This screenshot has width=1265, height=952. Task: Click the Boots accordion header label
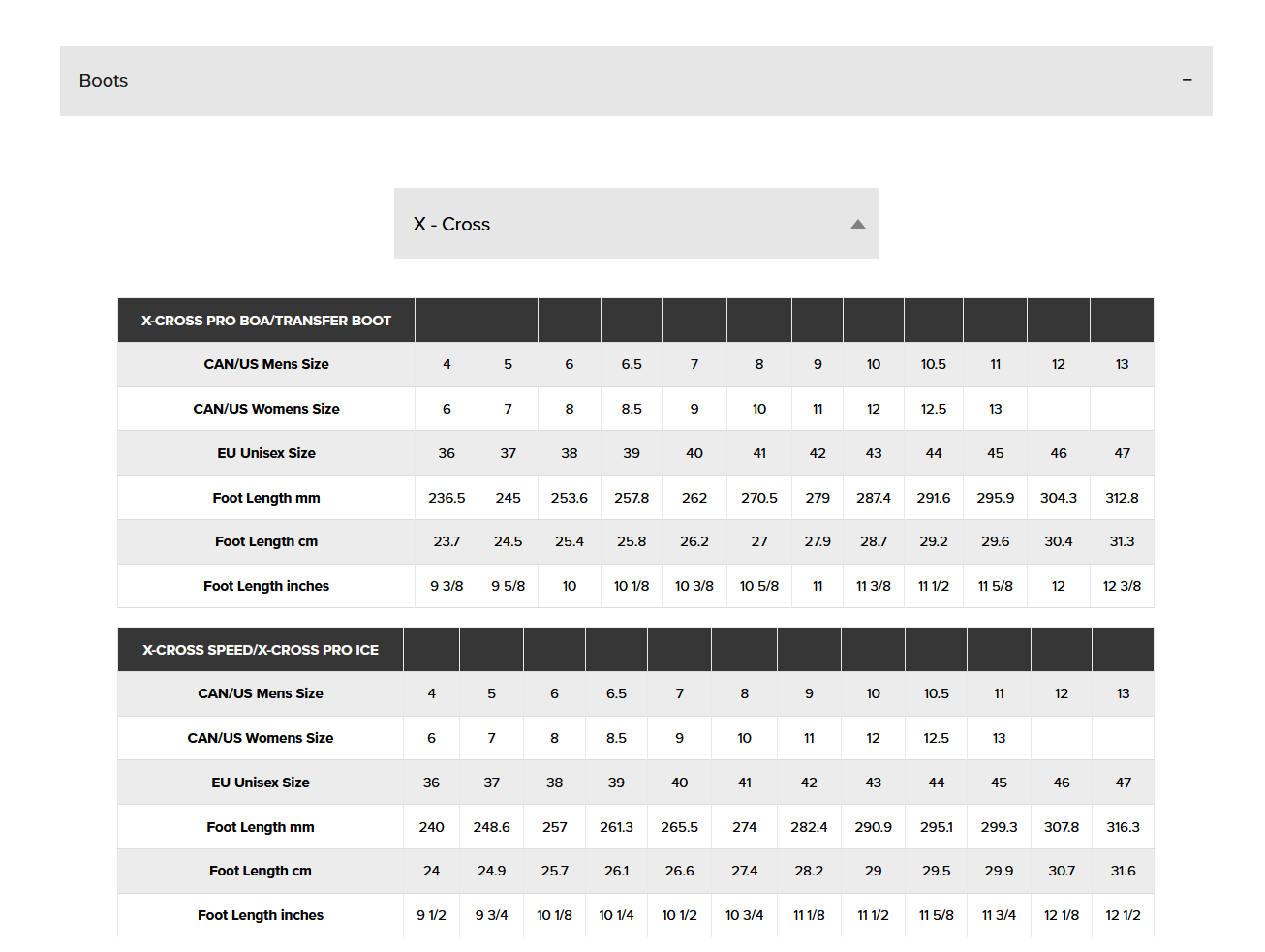(x=104, y=81)
